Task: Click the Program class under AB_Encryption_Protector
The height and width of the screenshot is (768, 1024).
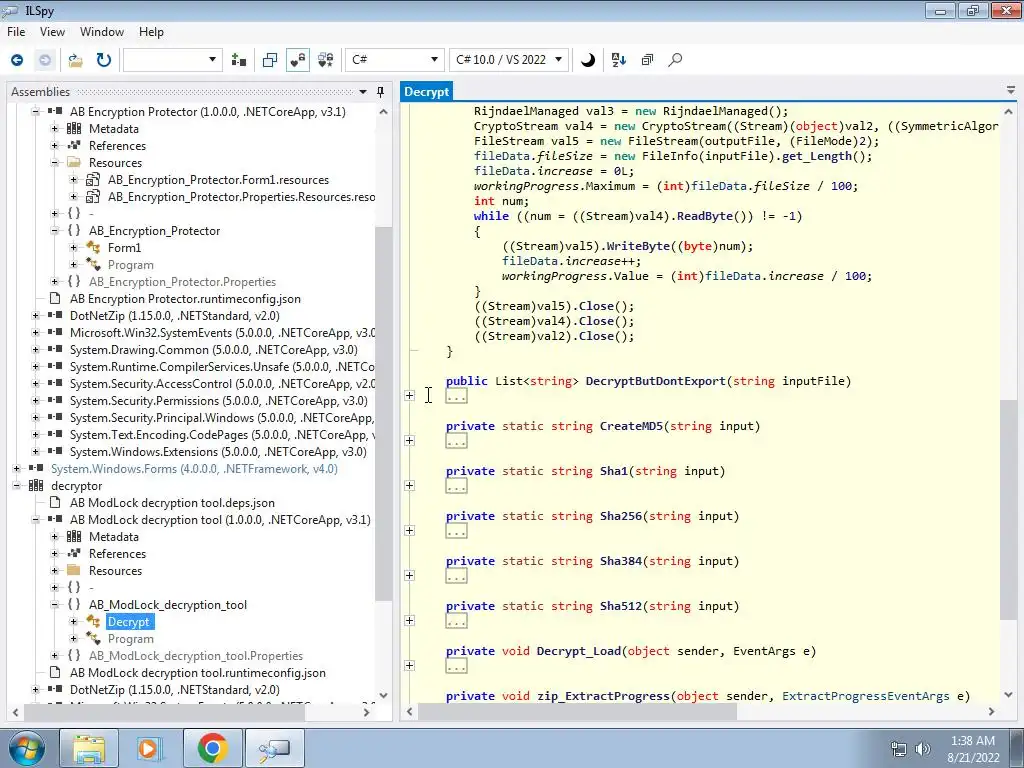Action: tap(131, 264)
